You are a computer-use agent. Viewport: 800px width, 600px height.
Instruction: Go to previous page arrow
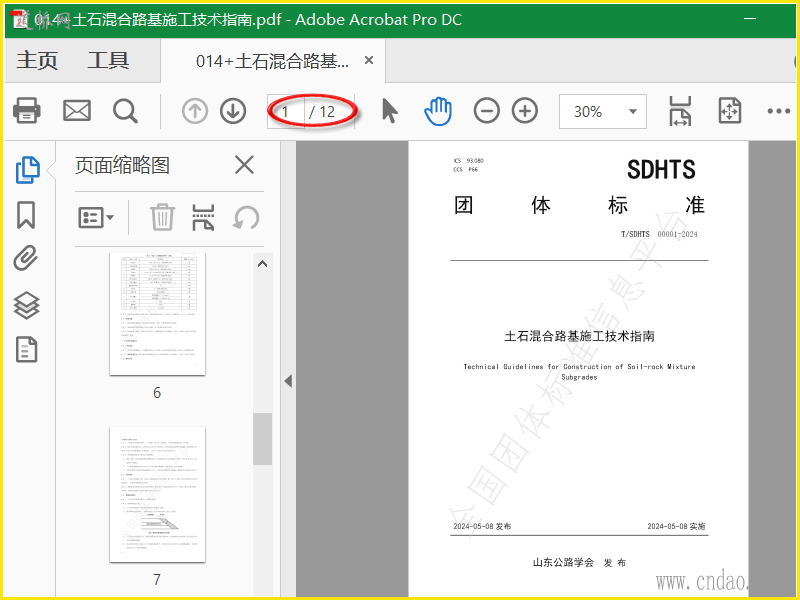(x=195, y=111)
